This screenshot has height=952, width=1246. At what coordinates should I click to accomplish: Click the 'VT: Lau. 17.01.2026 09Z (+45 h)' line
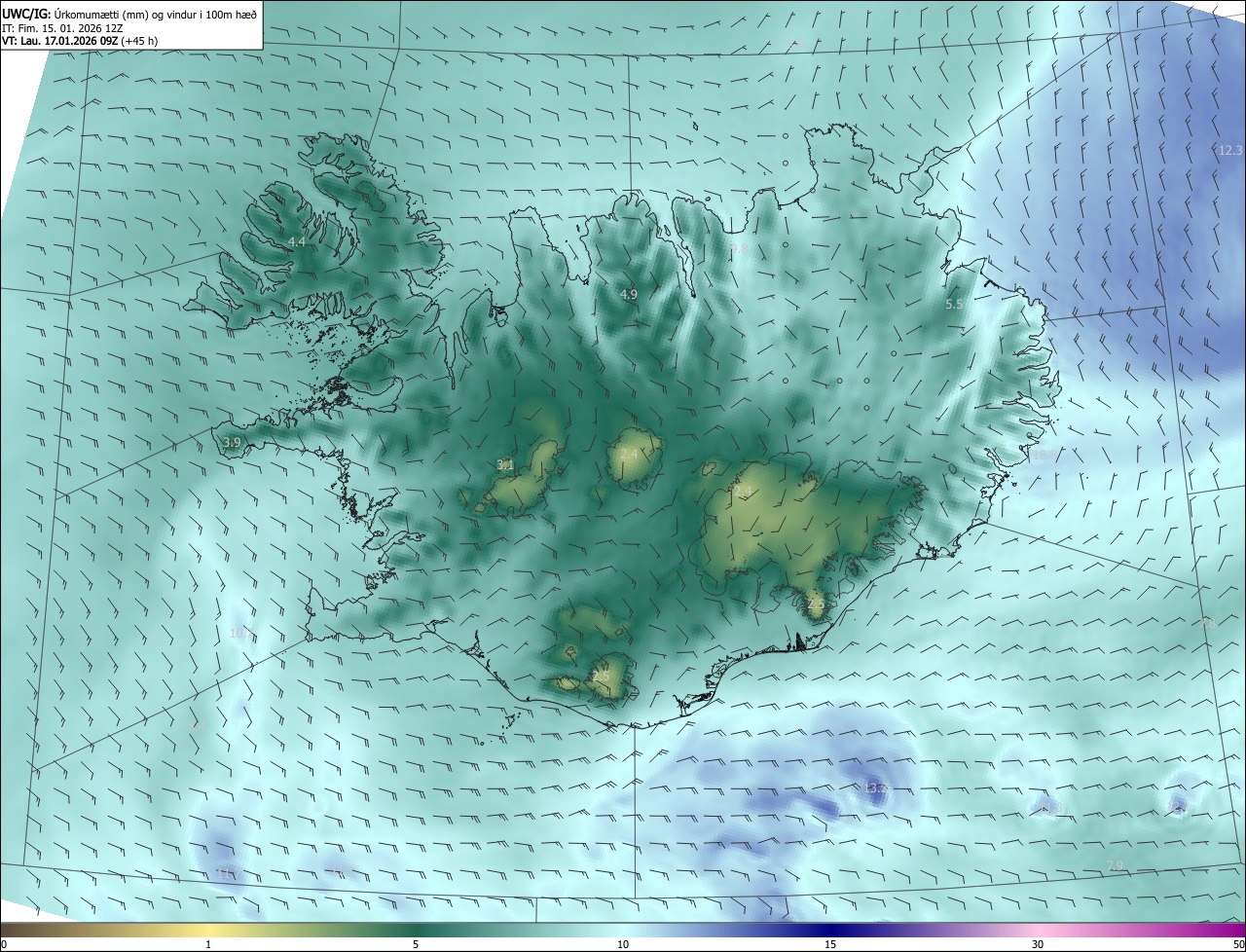80,41
